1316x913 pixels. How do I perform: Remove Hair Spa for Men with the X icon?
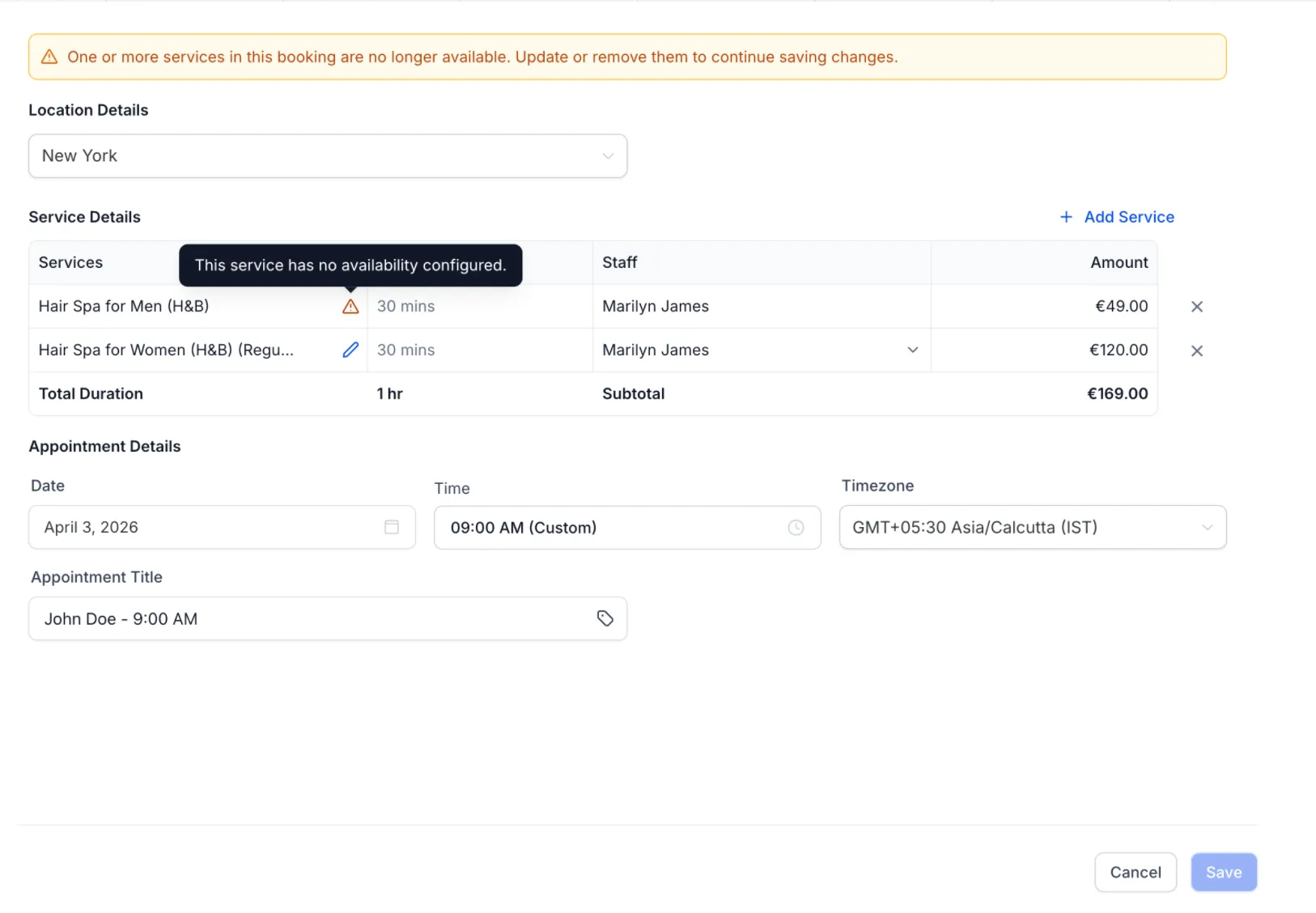(1197, 306)
